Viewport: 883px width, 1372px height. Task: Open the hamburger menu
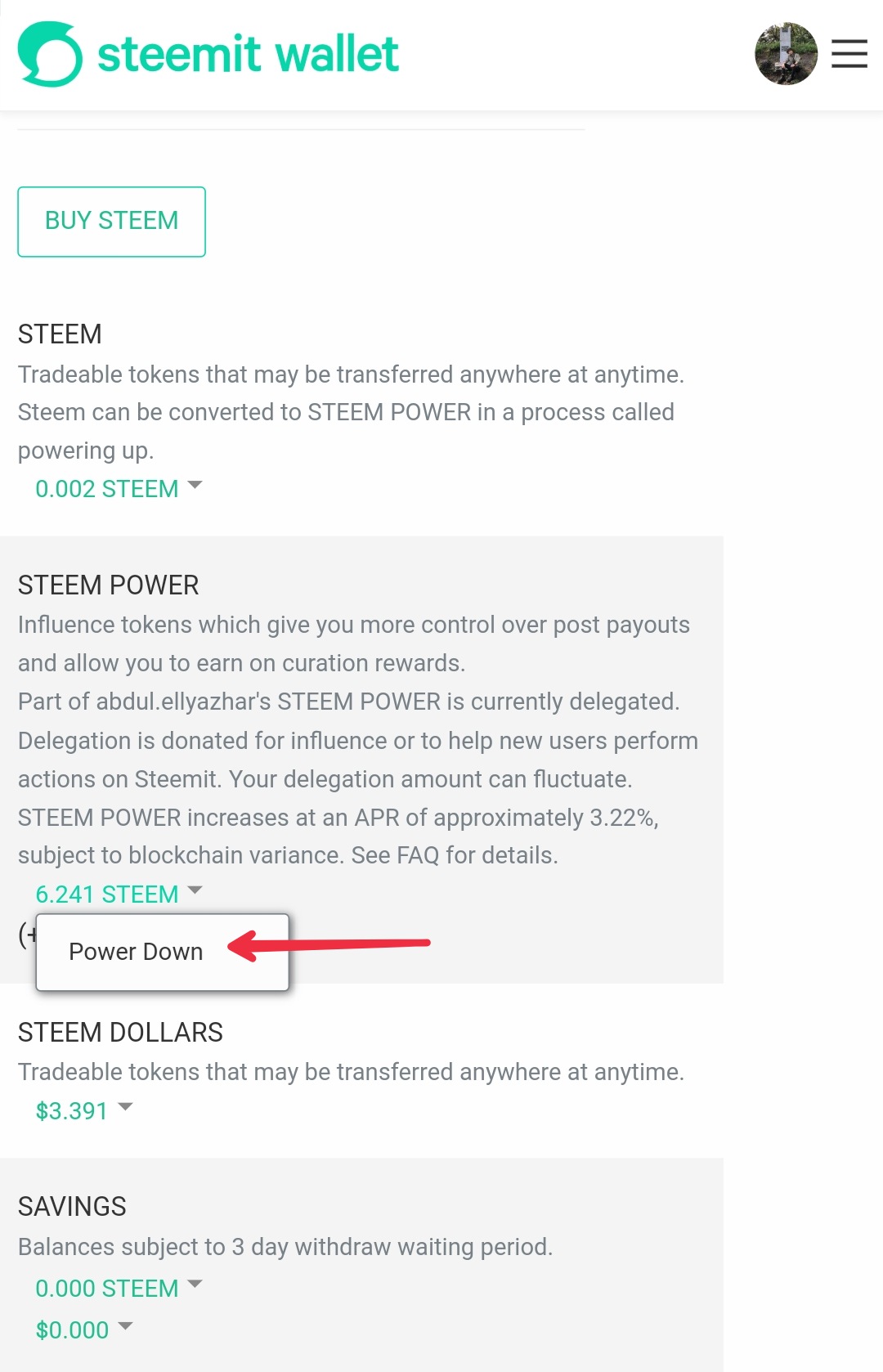[x=849, y=54]
